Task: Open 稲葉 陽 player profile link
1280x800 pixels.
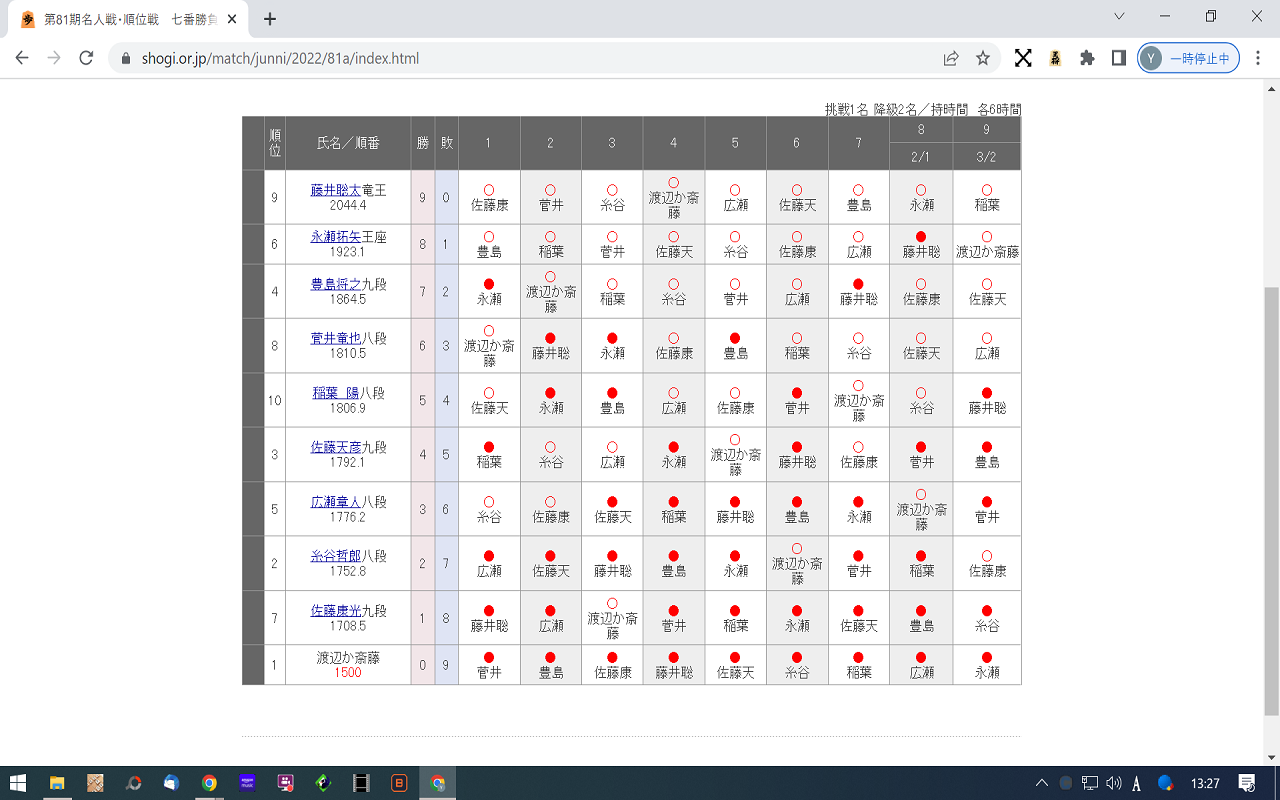Action: (336, 394)
